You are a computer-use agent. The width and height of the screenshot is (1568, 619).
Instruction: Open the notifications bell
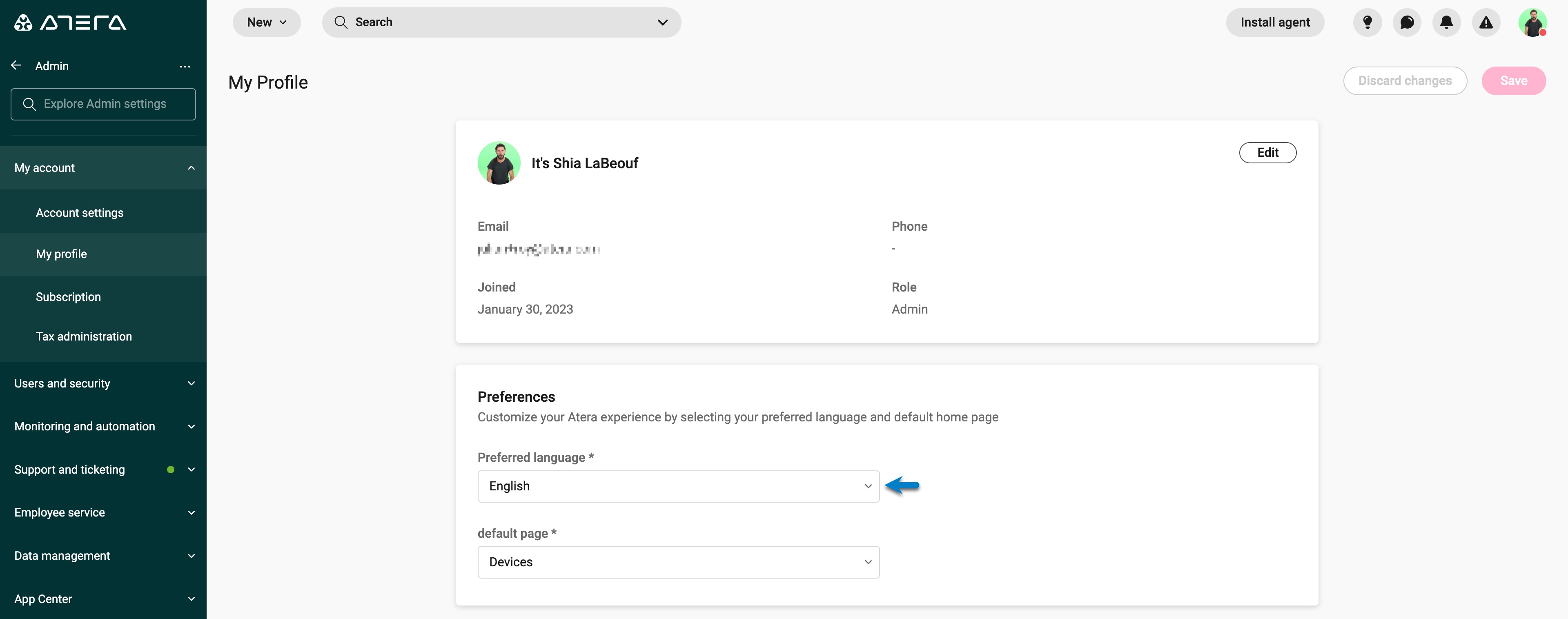pos(1446,22)
